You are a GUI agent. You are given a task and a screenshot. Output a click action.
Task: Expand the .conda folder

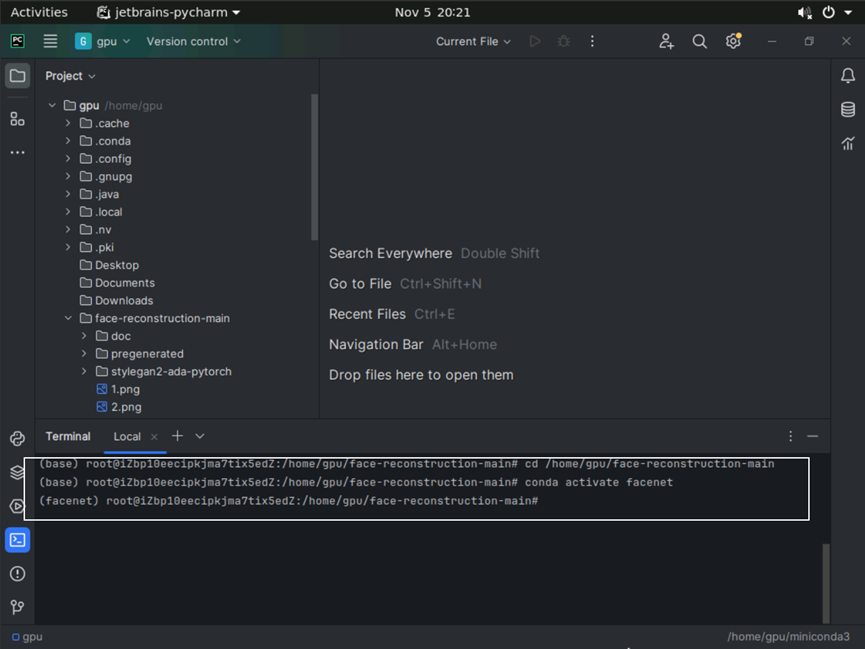click(x=68, y=141)
